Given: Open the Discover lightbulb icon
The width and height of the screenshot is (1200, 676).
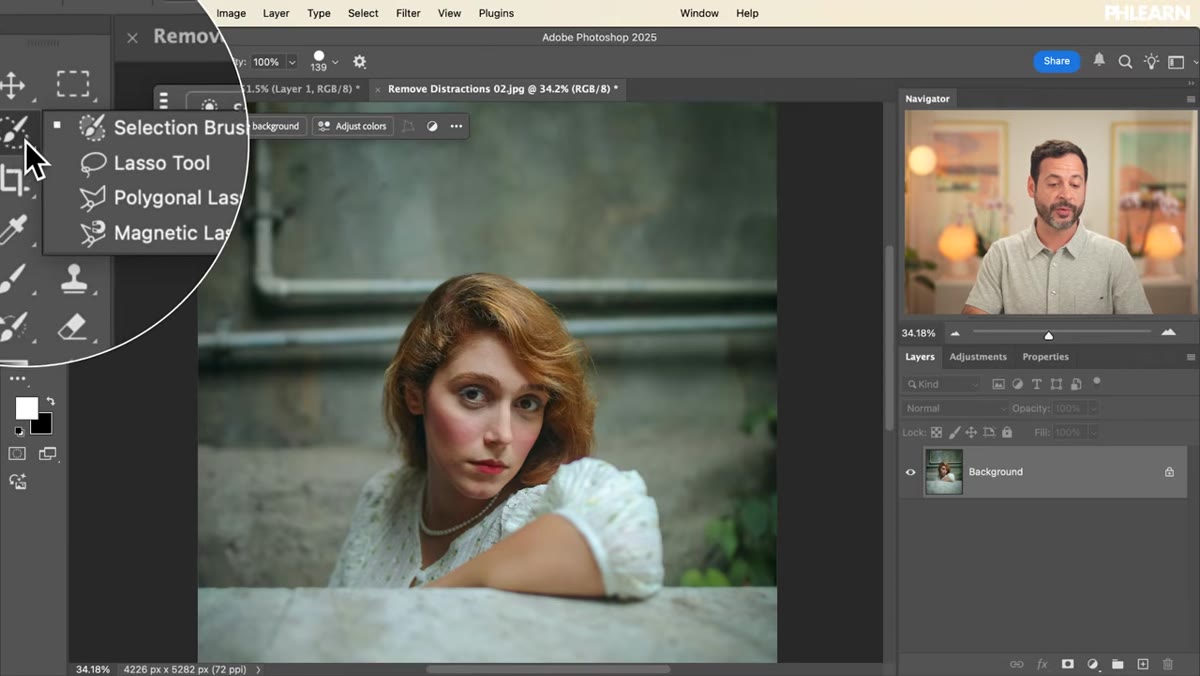Looking at the screenshot, I should tap(1151, 61).
